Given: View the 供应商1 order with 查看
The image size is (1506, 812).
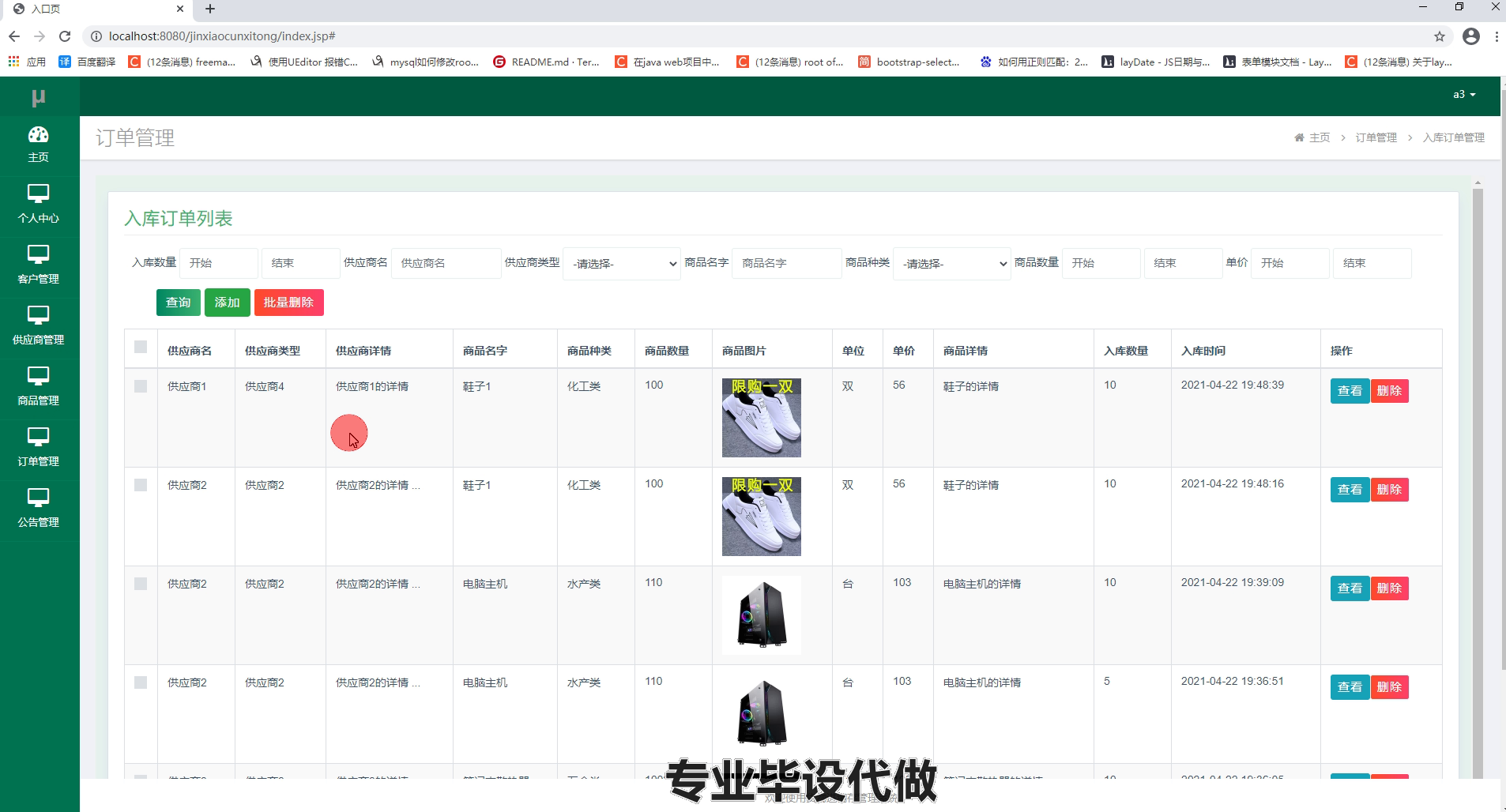Looking at the screenshot, I should pos(1350,391).
